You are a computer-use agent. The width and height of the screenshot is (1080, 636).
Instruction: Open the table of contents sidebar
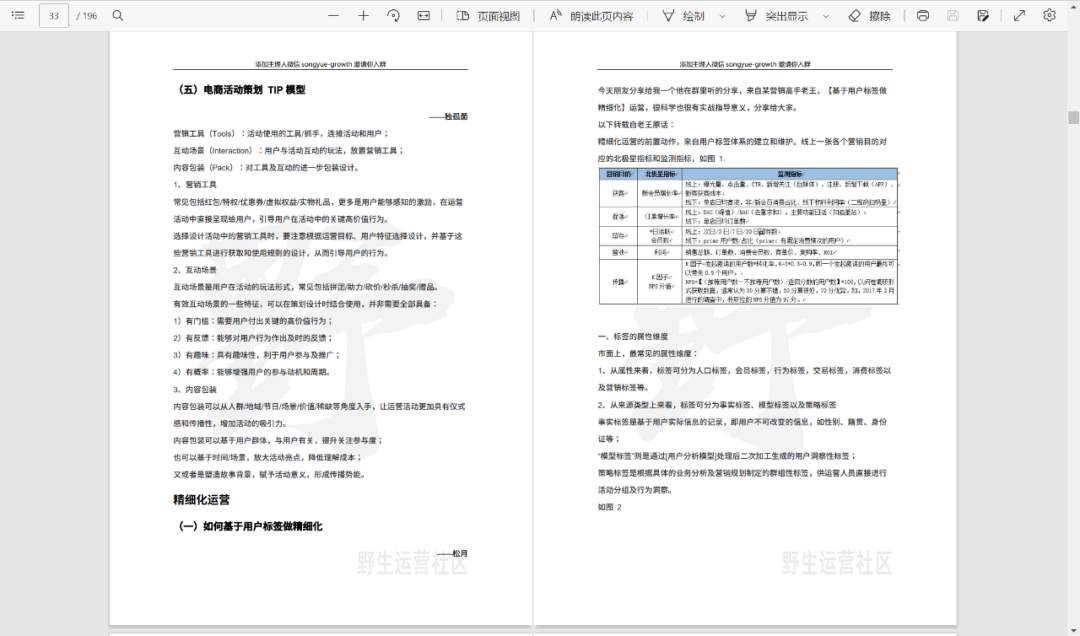click(x=19, y=15)
